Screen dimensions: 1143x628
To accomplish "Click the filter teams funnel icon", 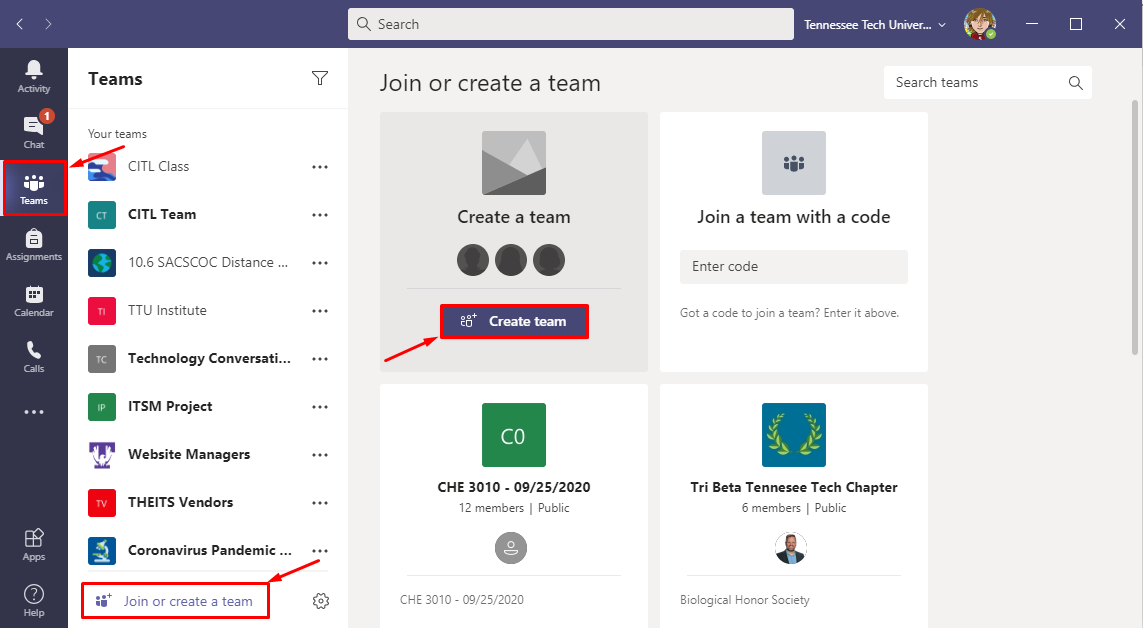I will (x=320, y=79).
